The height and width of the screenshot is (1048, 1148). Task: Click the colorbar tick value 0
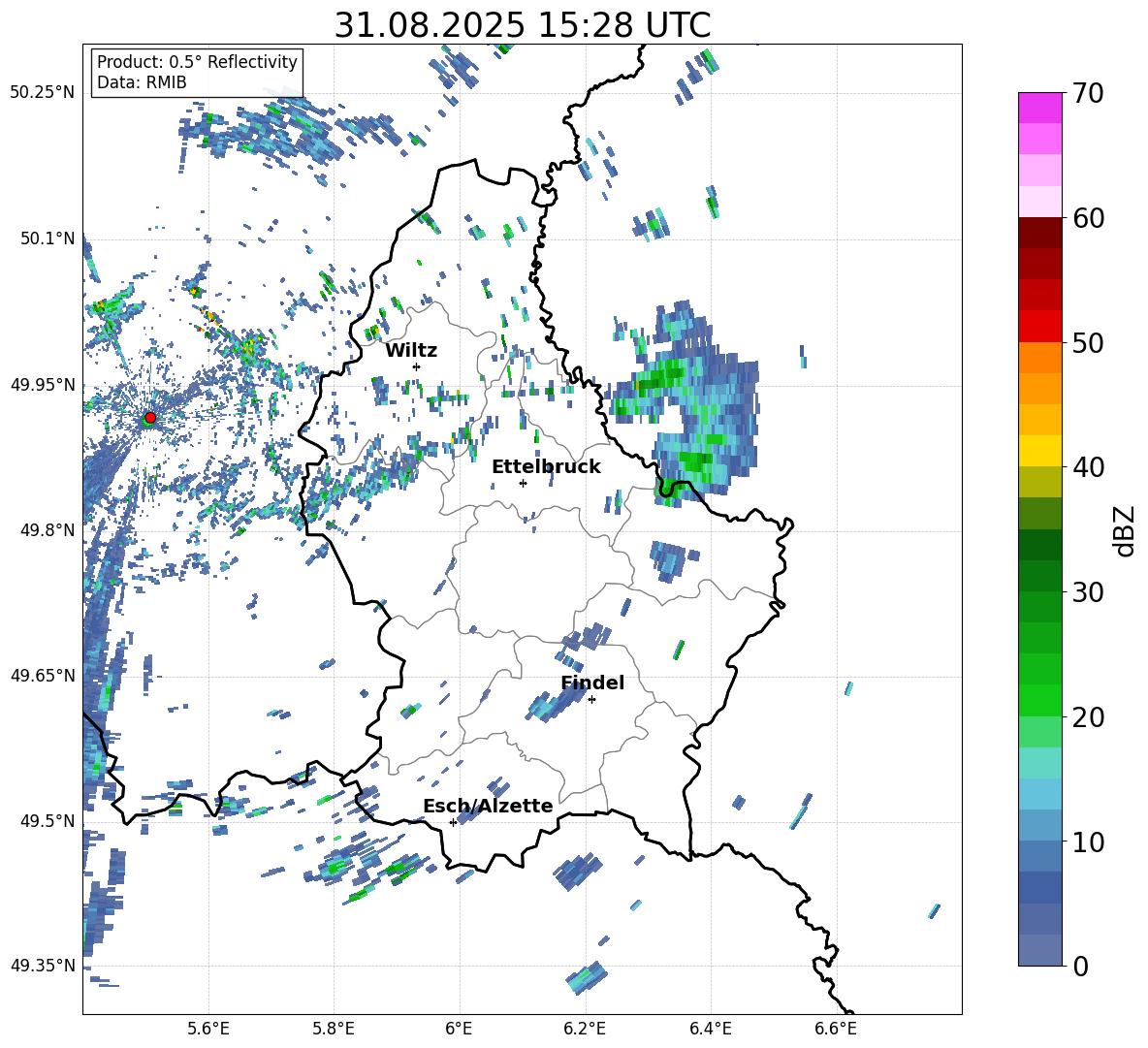pos(1079,966)
